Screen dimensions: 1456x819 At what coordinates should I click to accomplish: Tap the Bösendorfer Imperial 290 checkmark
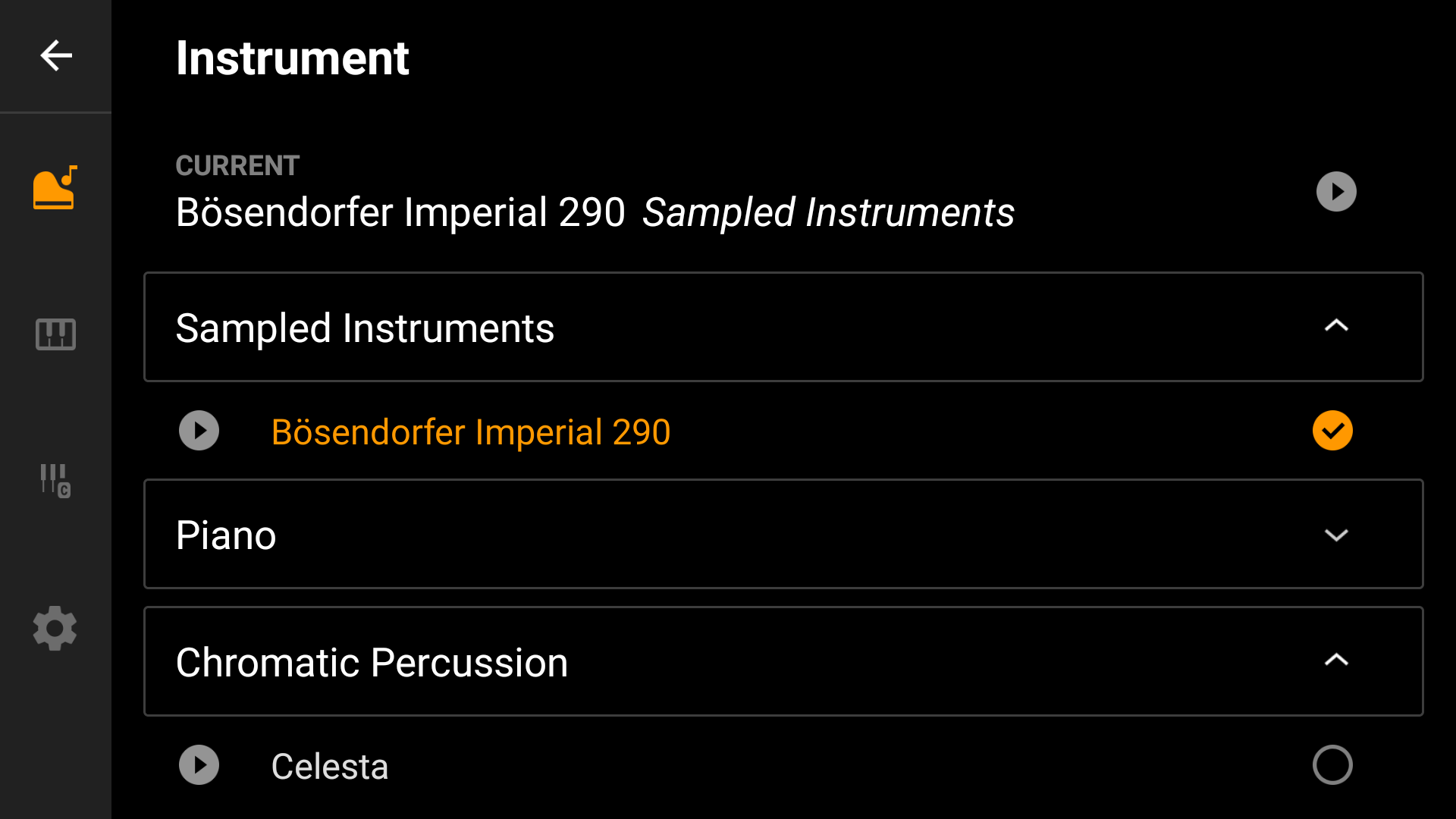(x=1332, y=431)
